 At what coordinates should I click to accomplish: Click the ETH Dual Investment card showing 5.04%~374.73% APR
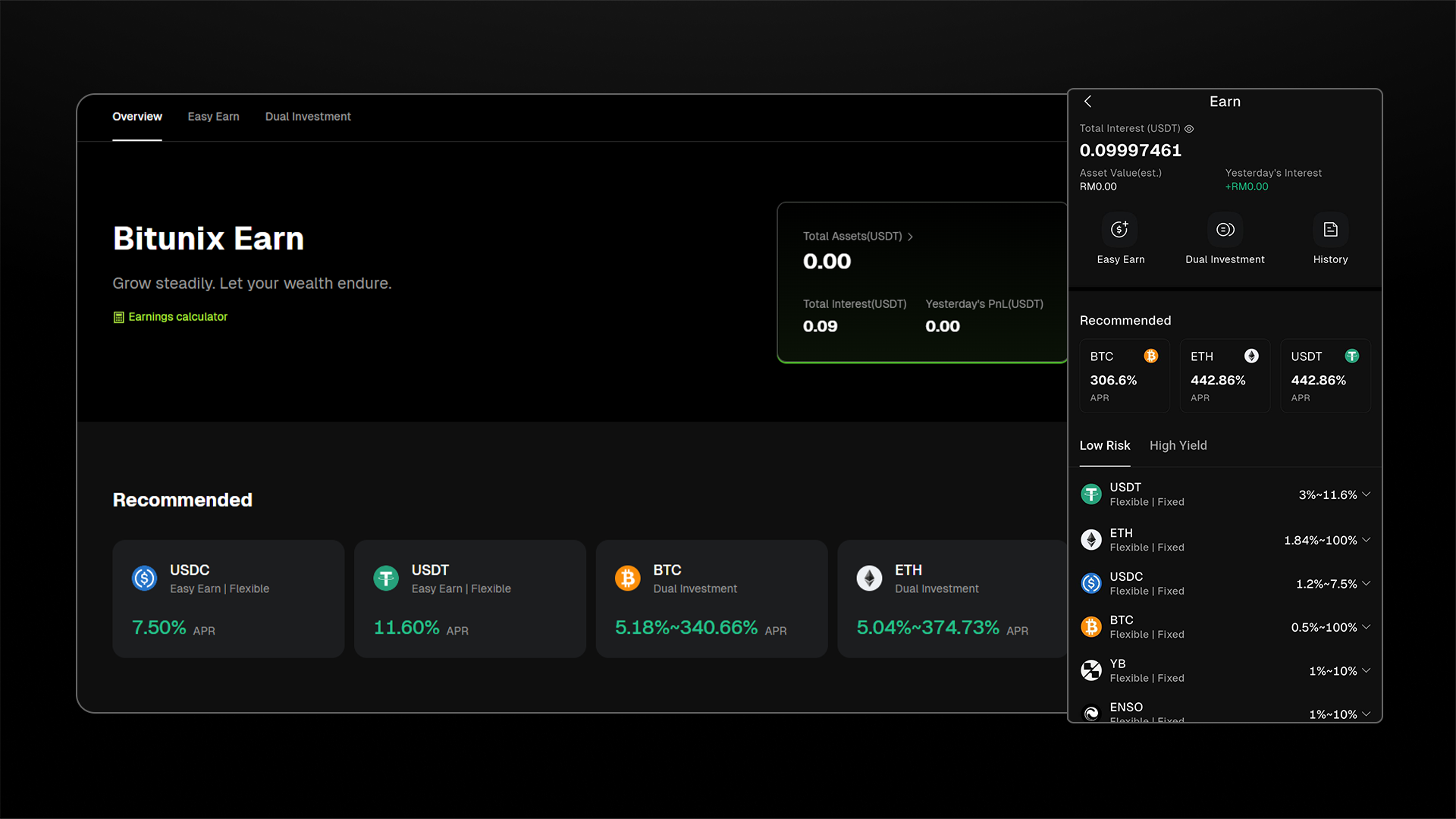(x=952, y=599)
